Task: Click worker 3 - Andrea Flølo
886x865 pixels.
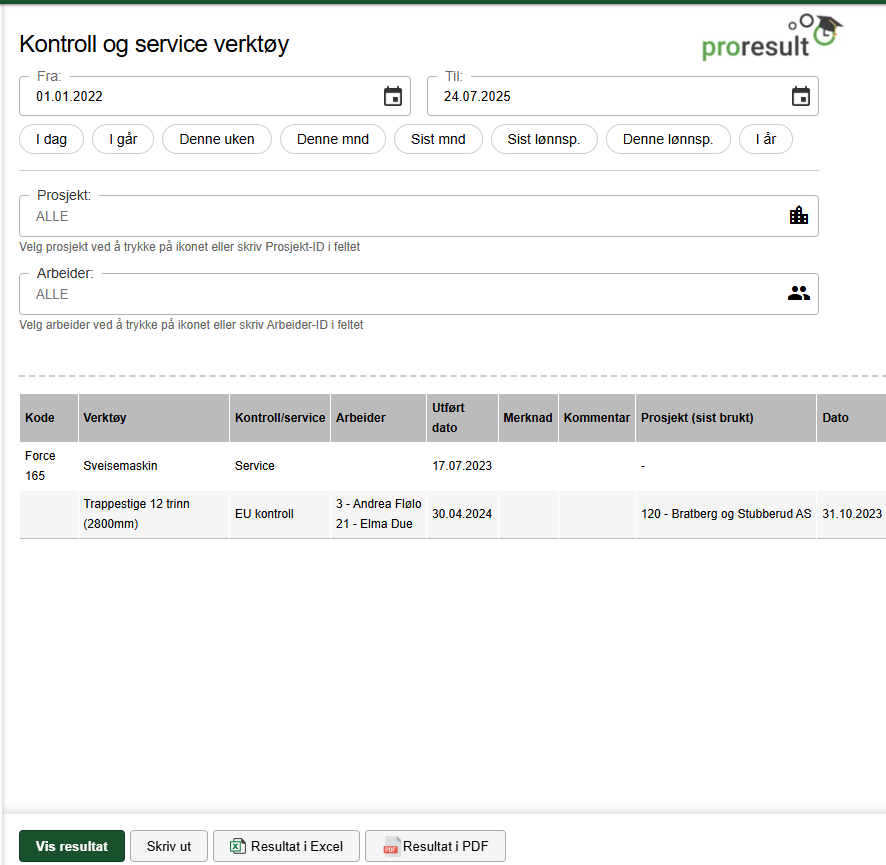Action: (x=379, y=503)
